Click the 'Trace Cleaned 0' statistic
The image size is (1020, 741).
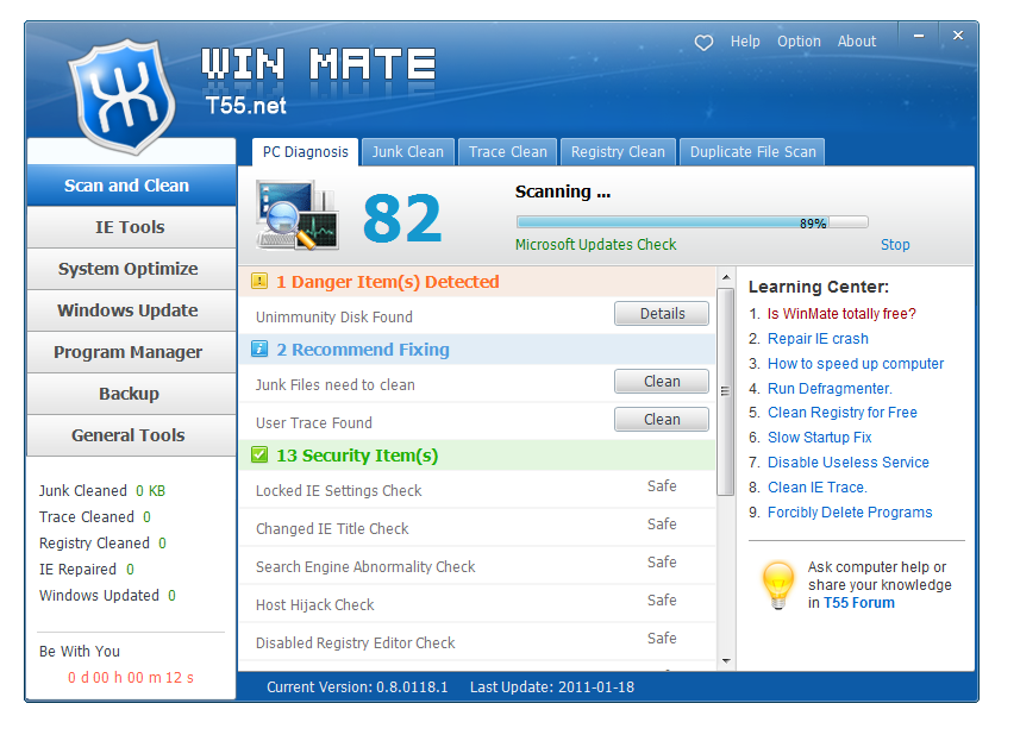(95, 517)
